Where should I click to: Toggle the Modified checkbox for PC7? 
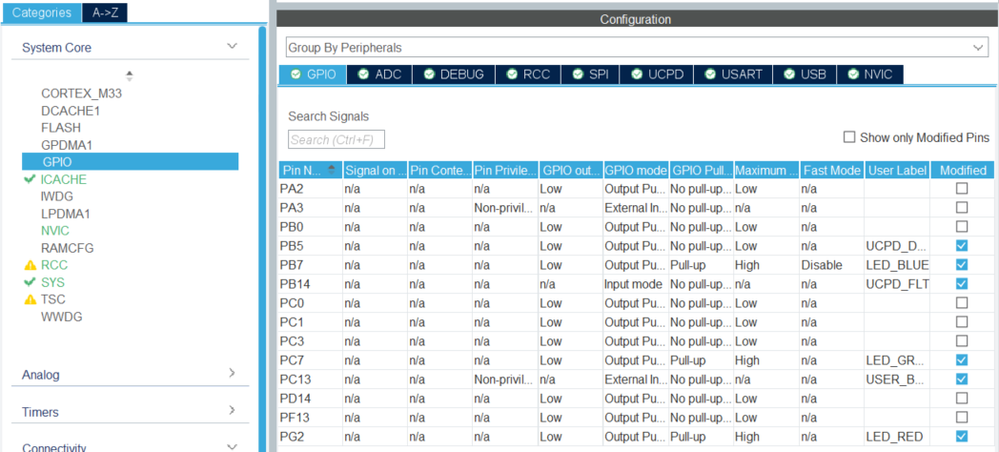[961, 360]
